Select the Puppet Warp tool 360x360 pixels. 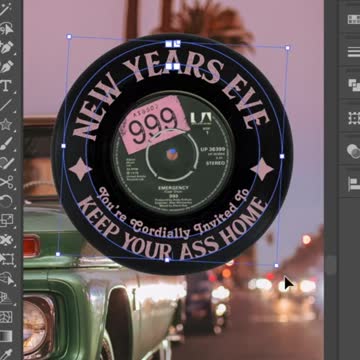[6, 240]
